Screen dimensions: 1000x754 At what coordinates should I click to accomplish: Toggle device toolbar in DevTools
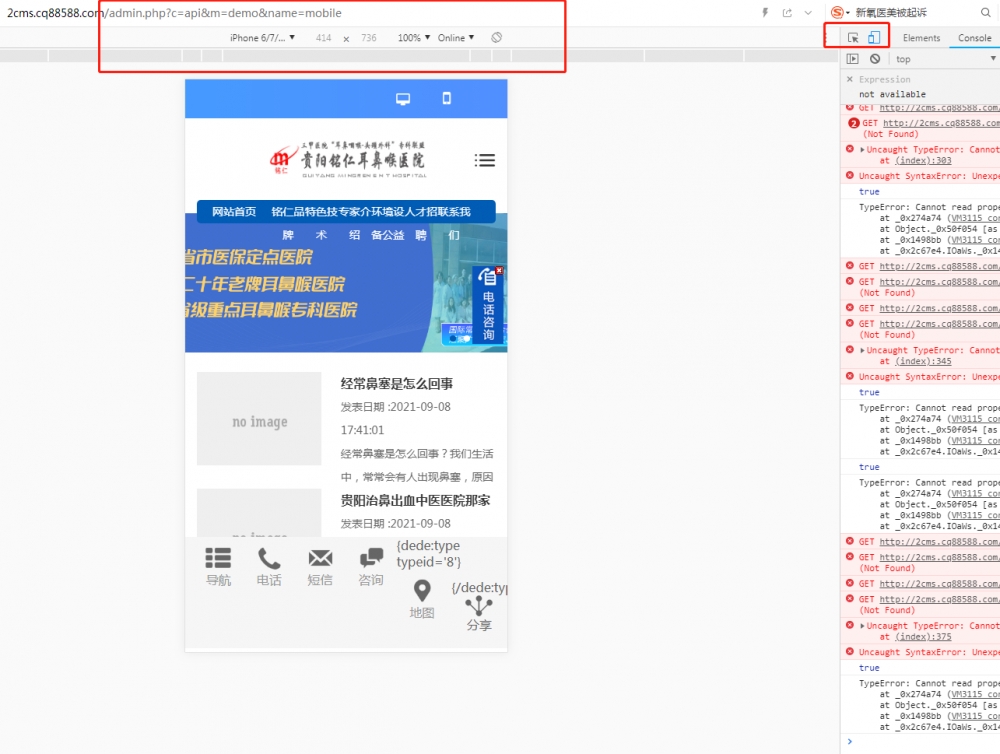[x=874, y=38]
